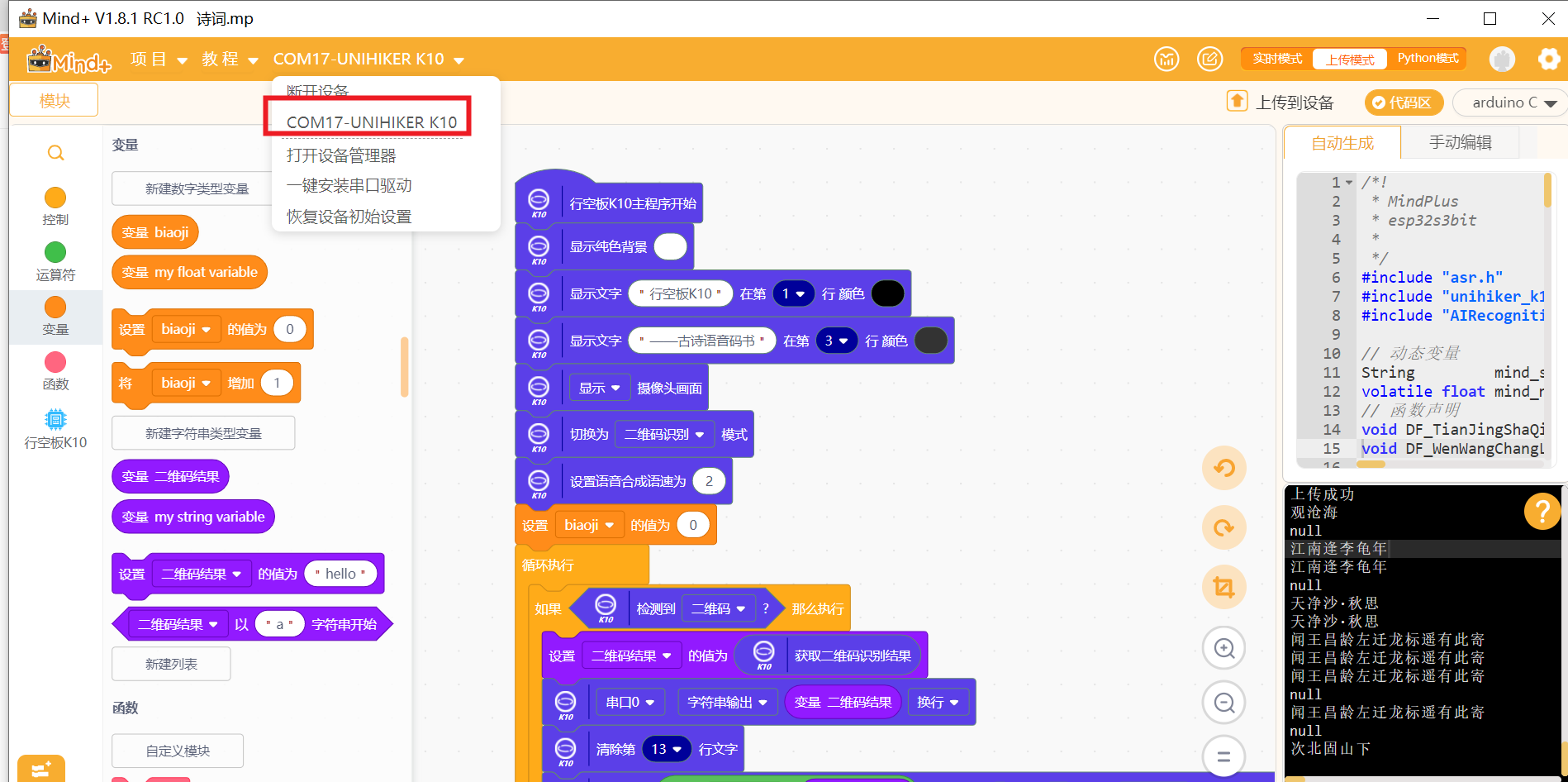Edit 语速 value 2 field
Image resolution: width=1568 pixels, height=782 pixels.
coord(709,481)
